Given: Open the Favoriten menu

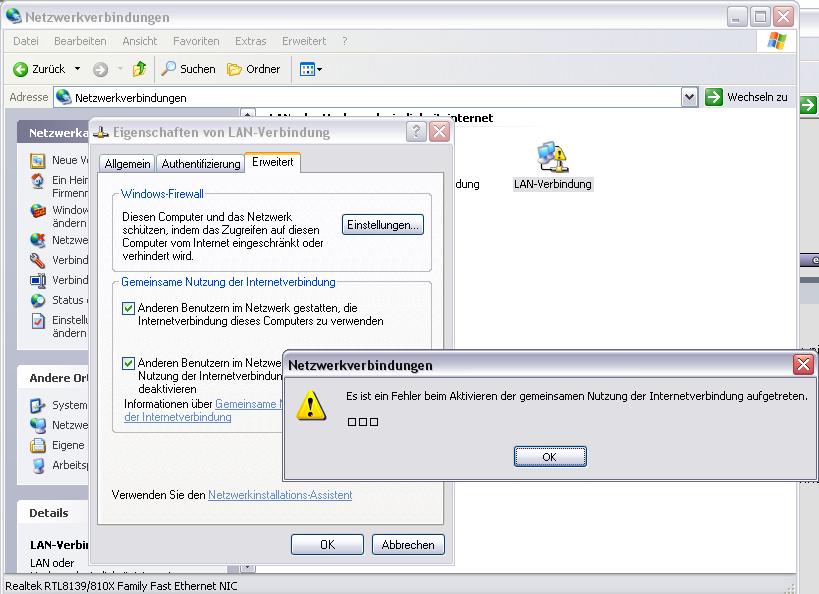Looking at the screenshot, I should point(195,41).
